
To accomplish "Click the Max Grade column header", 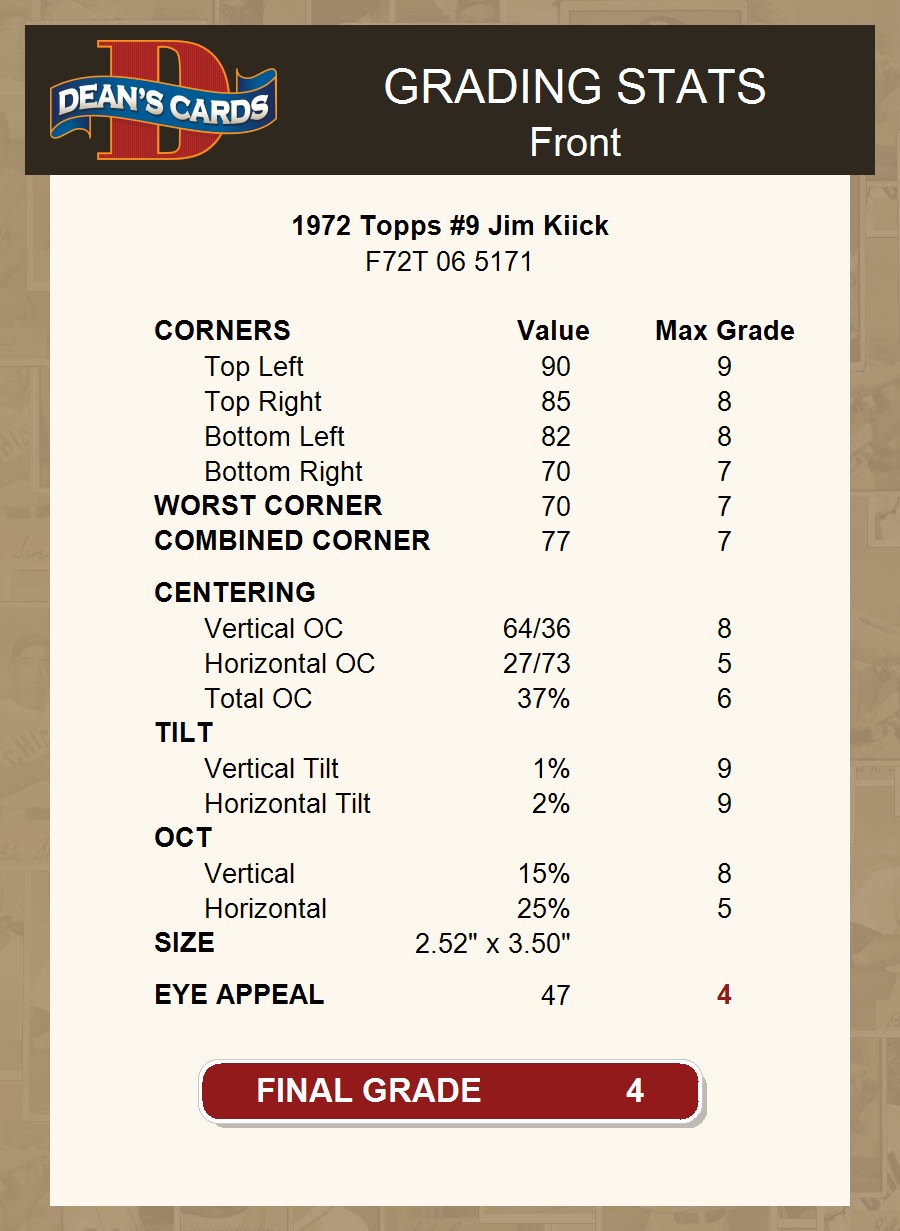I will point(725,331).
